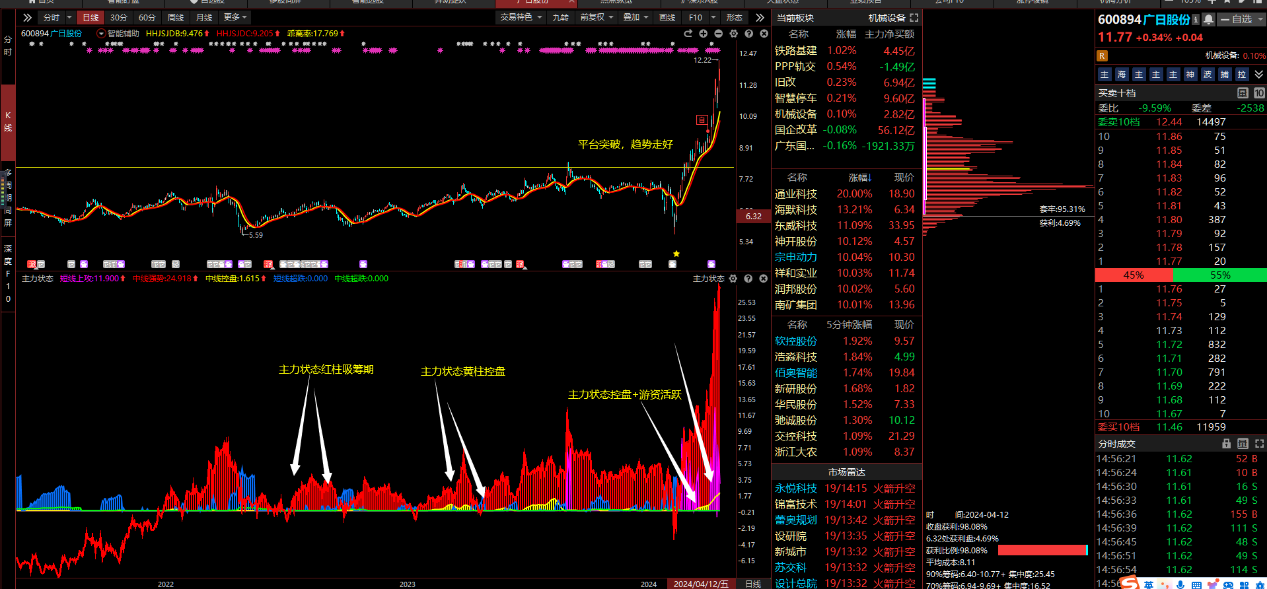Open the 叠加 overlay dropdown
This screenshot has height=589, width=1267.
click(634, 18)
